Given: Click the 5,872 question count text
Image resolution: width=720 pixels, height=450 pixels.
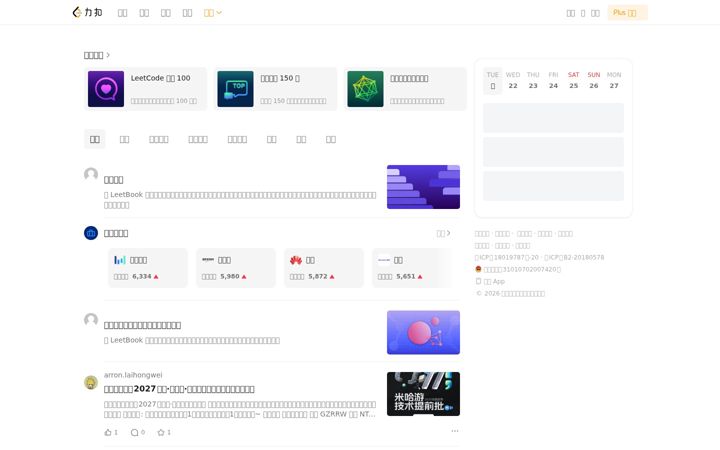Looking at the screenshot, I should pos(318,276).
